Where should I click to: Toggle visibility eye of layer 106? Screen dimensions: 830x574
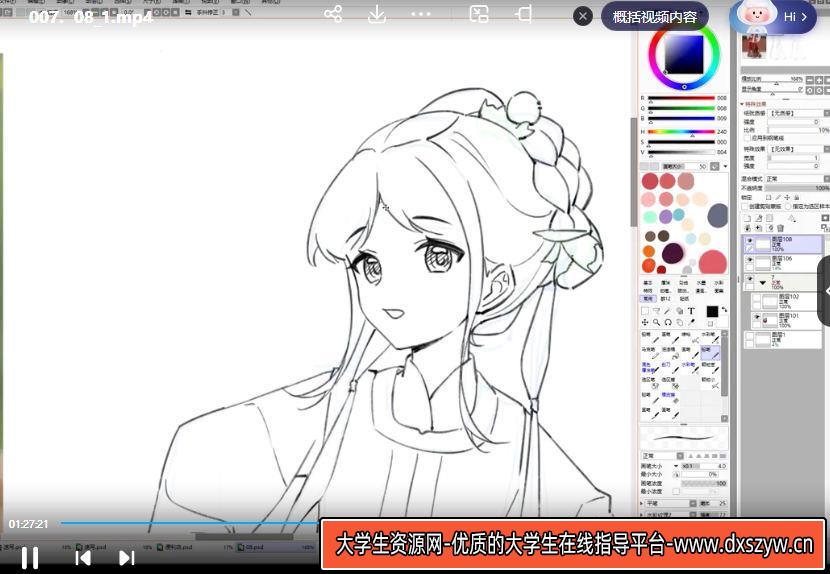pos(750,259)
